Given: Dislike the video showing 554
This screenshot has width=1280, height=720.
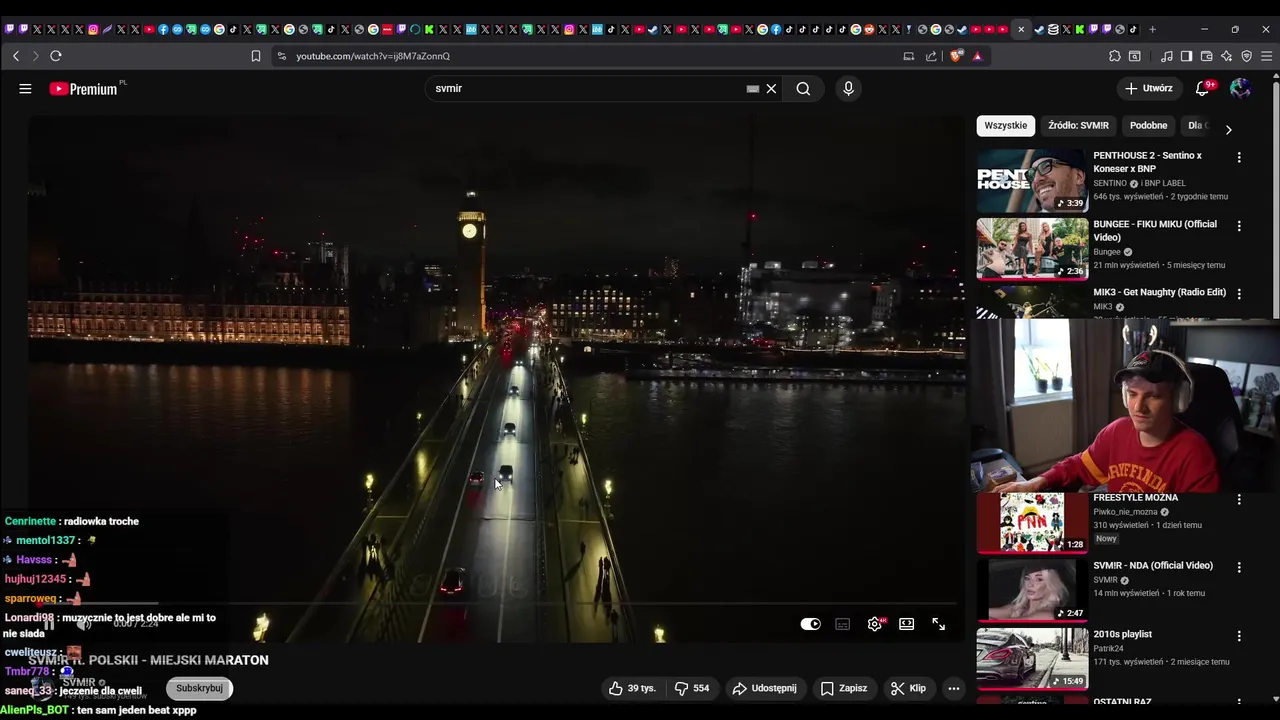Looking at the screenshot, I should pos(691,688).
